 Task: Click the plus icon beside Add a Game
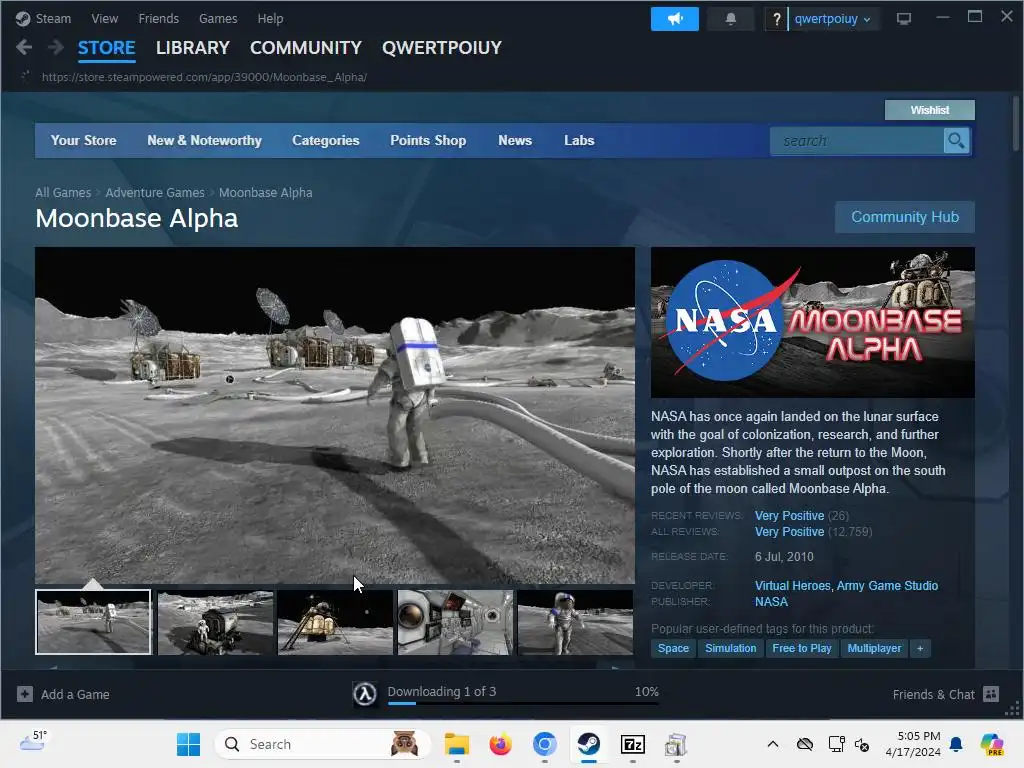[x=25, y=694]
